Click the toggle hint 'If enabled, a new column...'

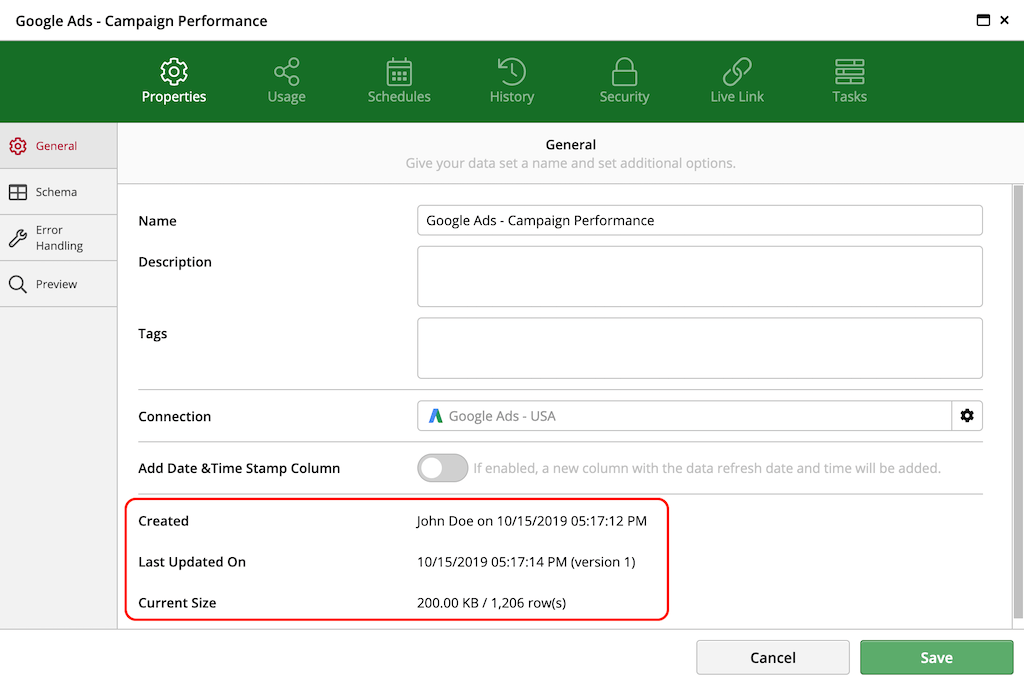tap(707, 468)
